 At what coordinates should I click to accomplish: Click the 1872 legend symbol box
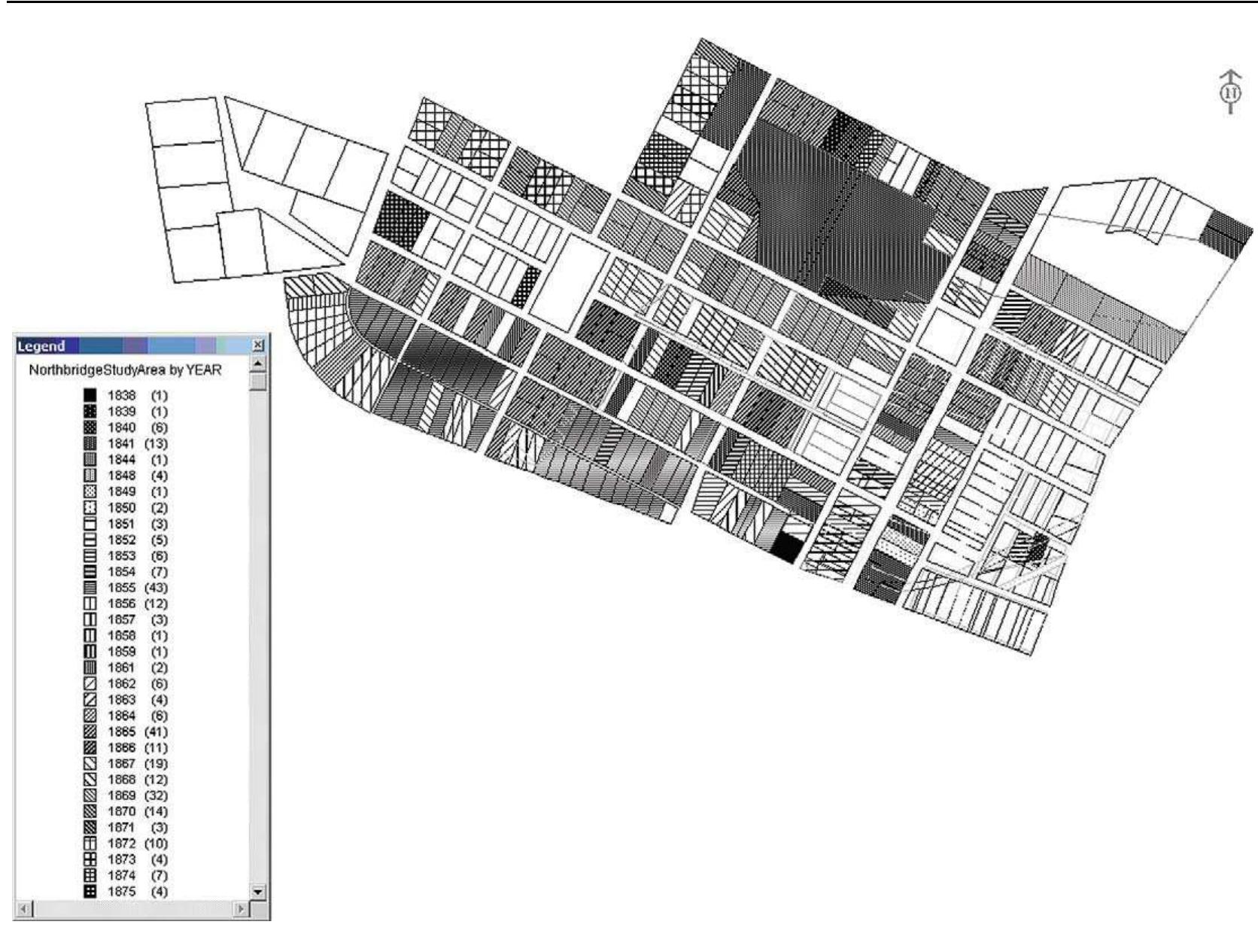[x=90, y=844]
